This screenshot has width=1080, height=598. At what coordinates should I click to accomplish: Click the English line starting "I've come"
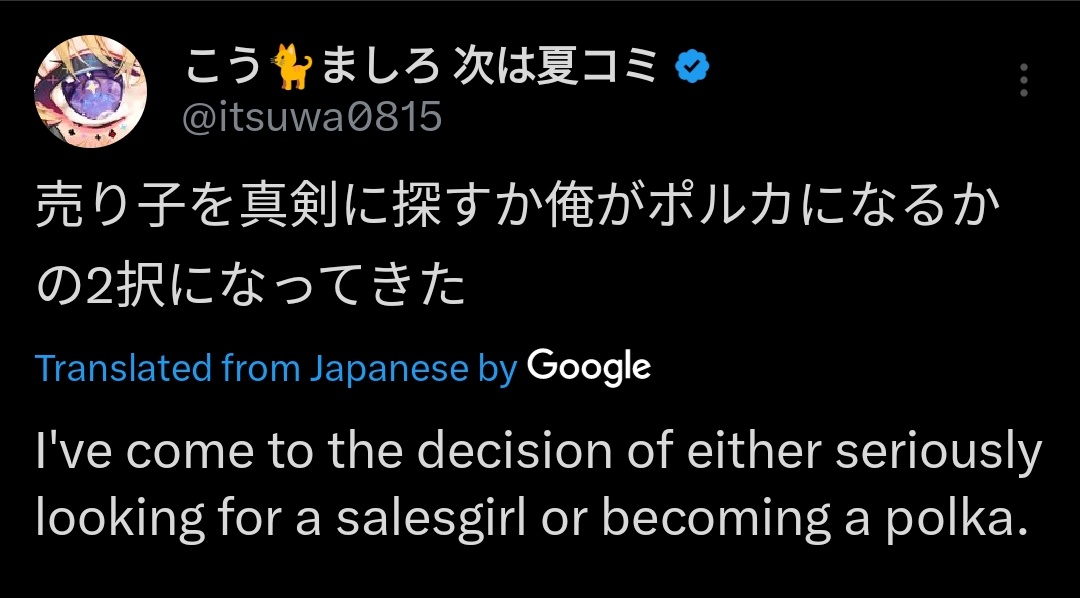point(539,454)
